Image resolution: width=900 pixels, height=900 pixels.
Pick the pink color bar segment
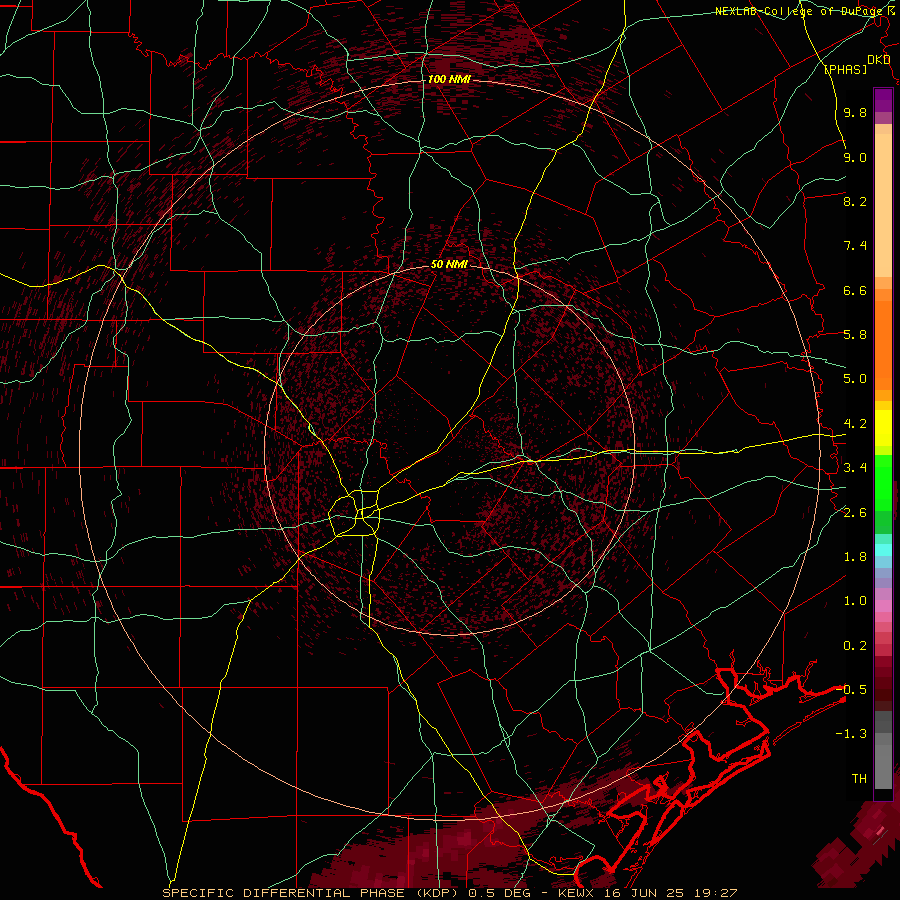pyautogui.click(x=883, y=606)
